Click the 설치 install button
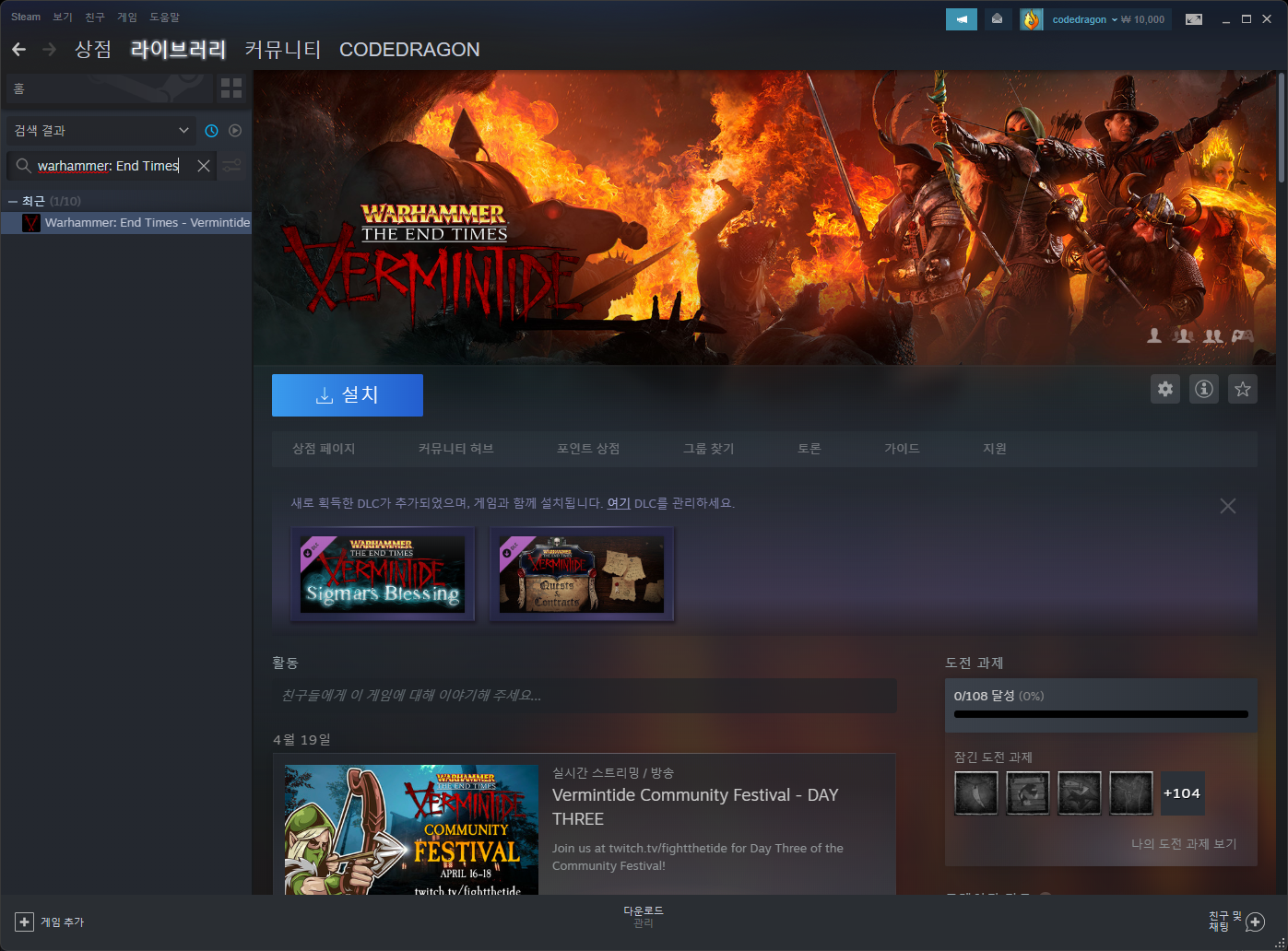 pyautogui.click(x=348, y=395)
